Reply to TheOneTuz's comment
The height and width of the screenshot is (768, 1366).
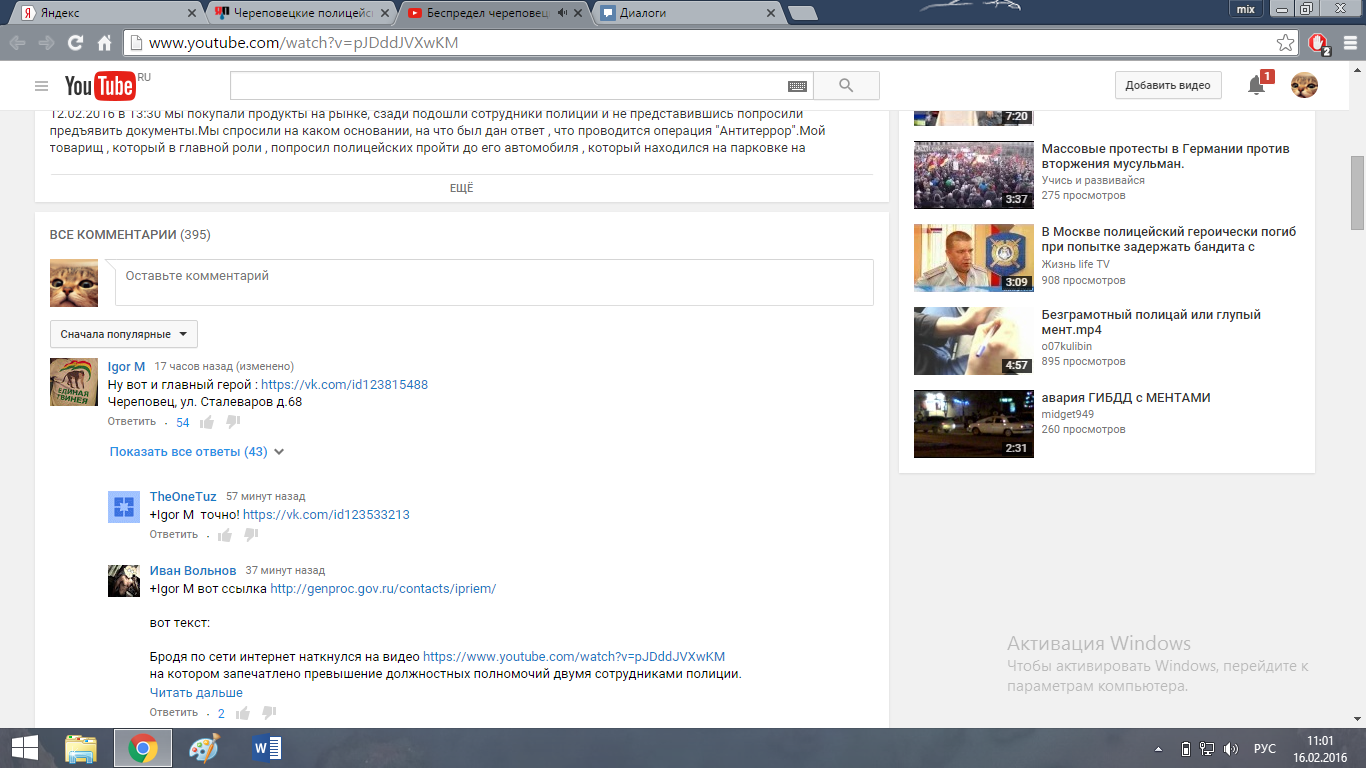(x=174, y=535)
